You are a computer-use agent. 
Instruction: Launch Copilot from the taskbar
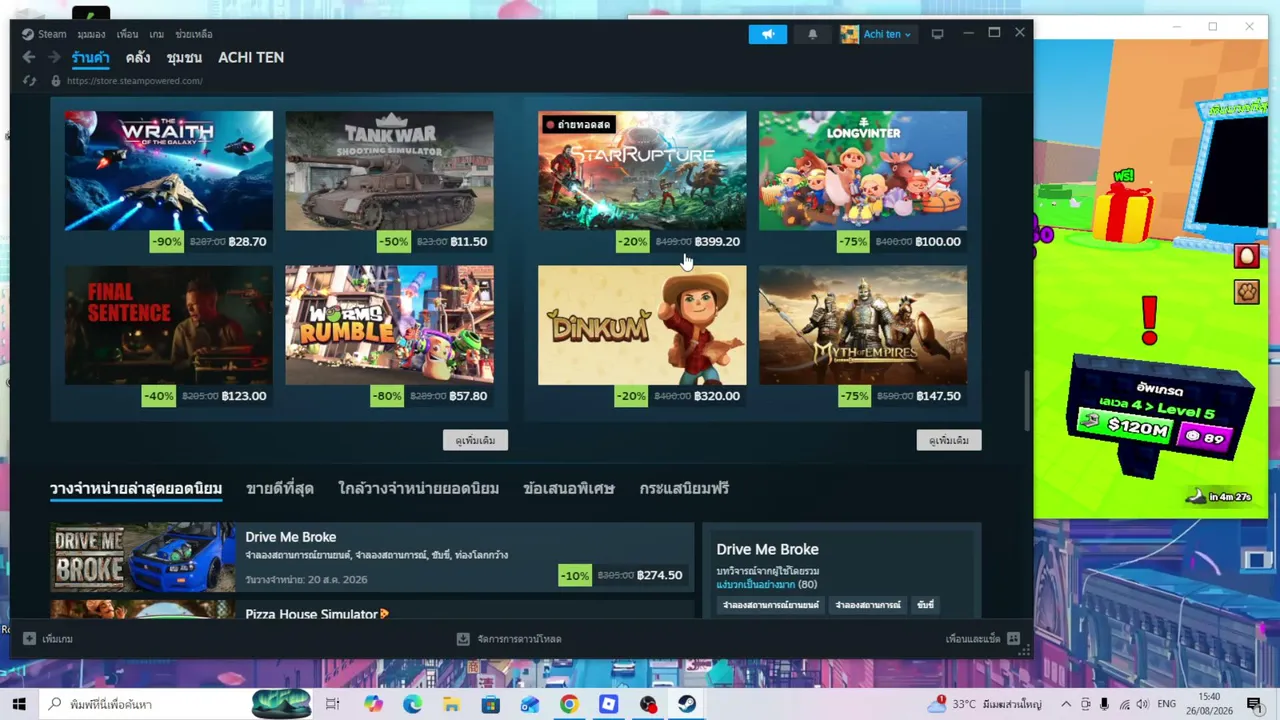pyautogui.click(x=373, y=704)
